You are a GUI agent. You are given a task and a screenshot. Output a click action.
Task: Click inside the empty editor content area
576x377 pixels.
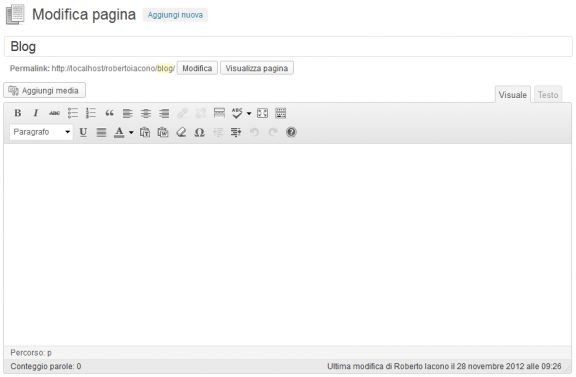pos(288,244)
